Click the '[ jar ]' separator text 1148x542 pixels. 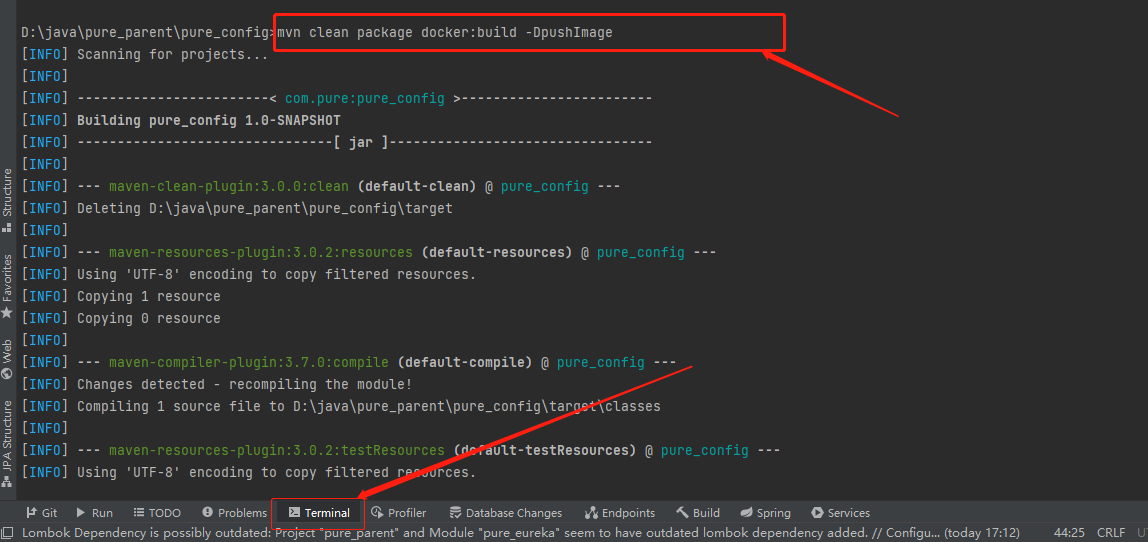point(360,142)
